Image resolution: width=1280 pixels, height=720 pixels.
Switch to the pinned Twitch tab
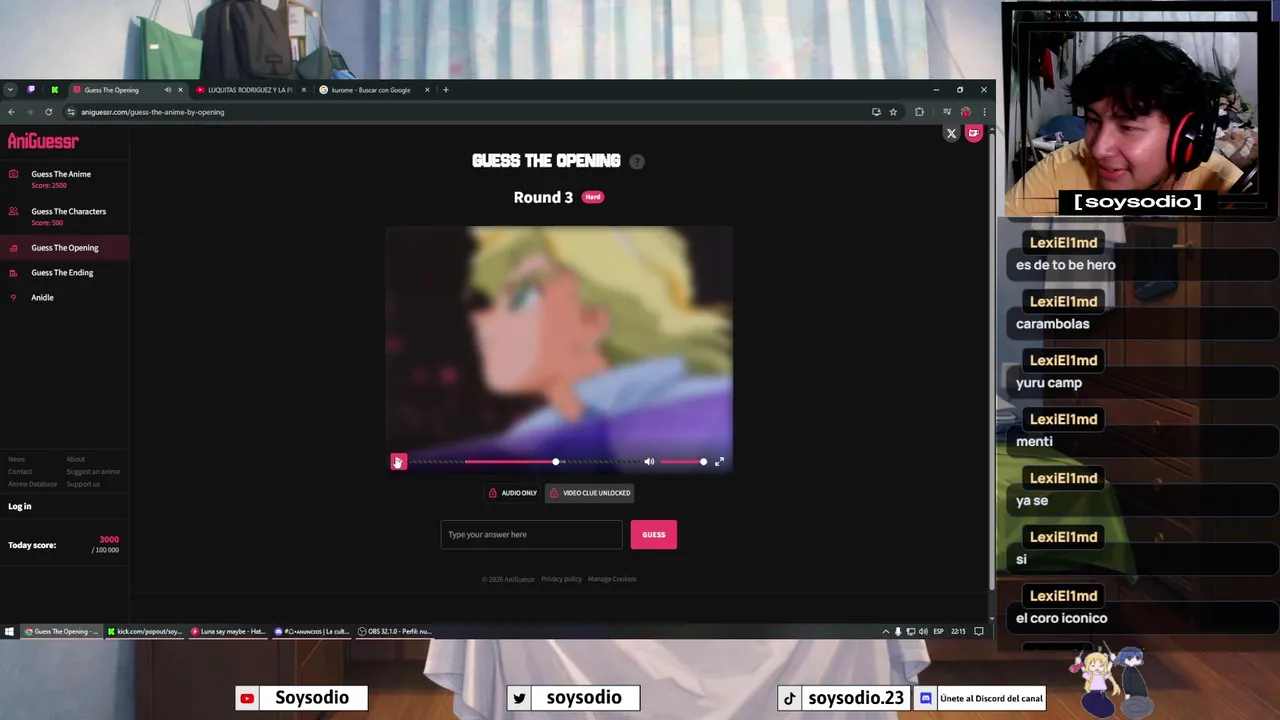[x=31, y=90]
